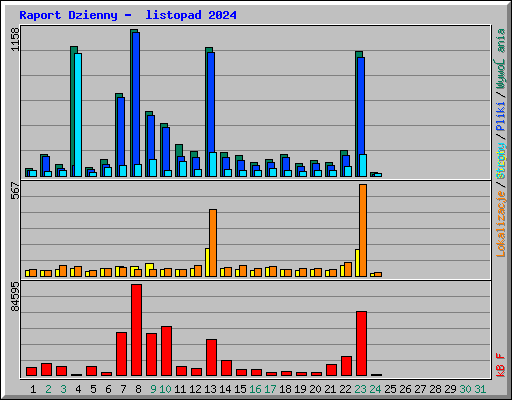Click the day 2 axis label

[x=48, y=389]
